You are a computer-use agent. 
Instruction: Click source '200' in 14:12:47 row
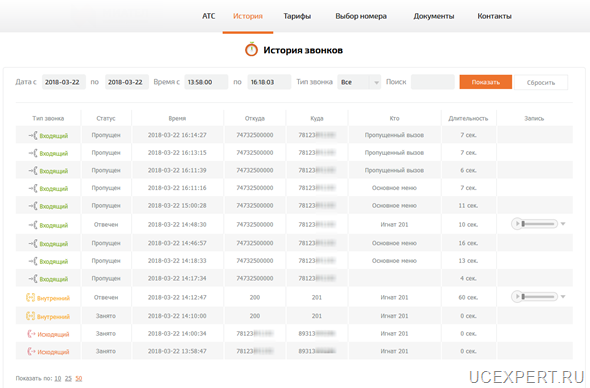click(255, 297)
